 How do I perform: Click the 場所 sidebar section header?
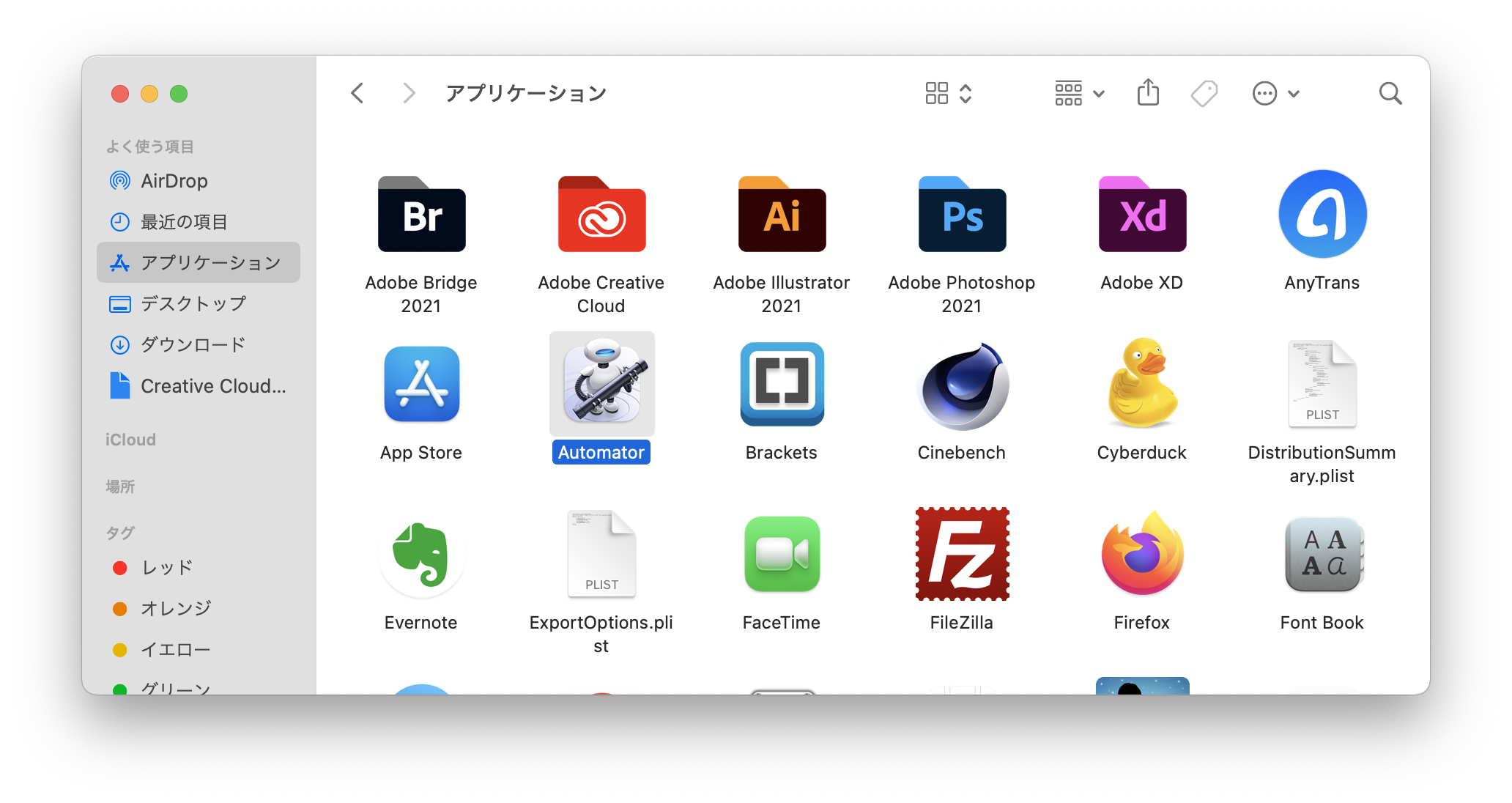click(120, 486)
